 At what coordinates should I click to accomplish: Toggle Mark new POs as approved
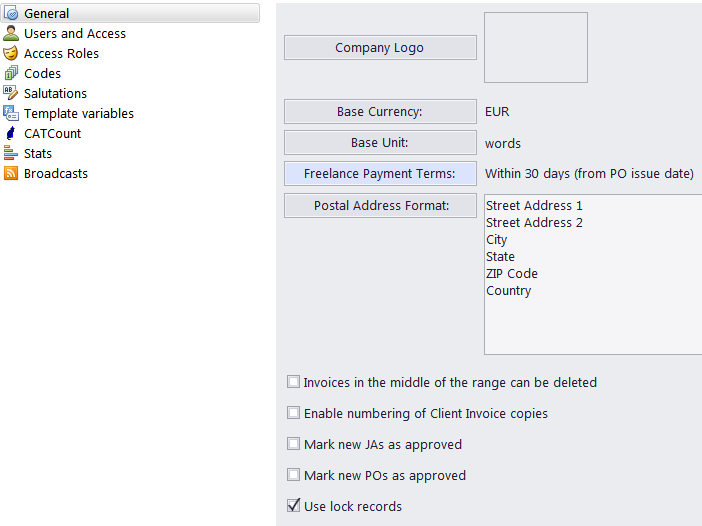coord(294,475)
